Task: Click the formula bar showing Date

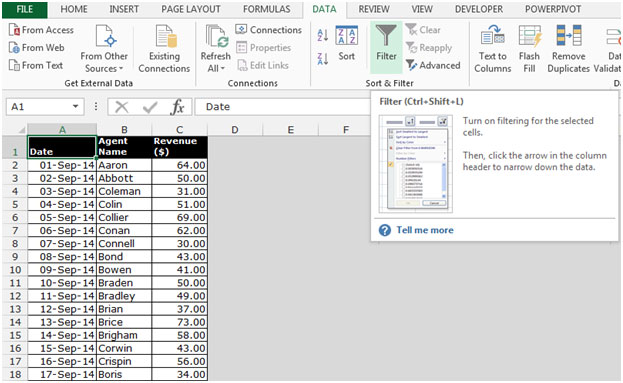Action: [282, 107]
